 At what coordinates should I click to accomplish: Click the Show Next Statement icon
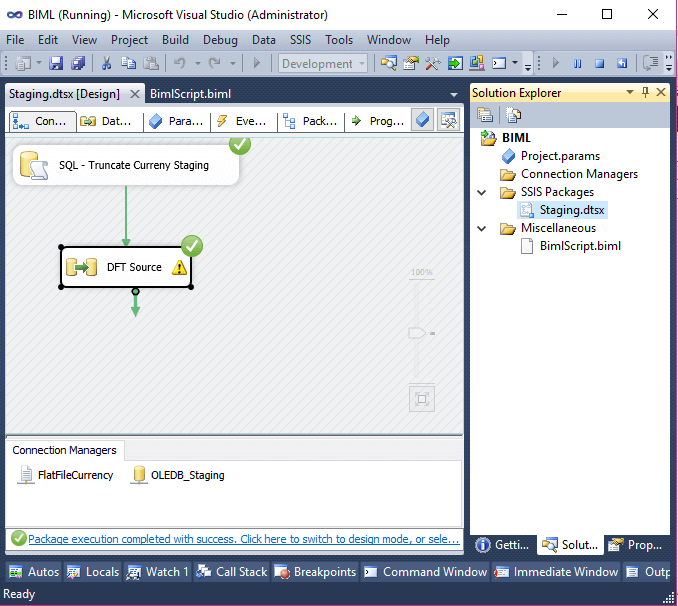tap(650, 64)
